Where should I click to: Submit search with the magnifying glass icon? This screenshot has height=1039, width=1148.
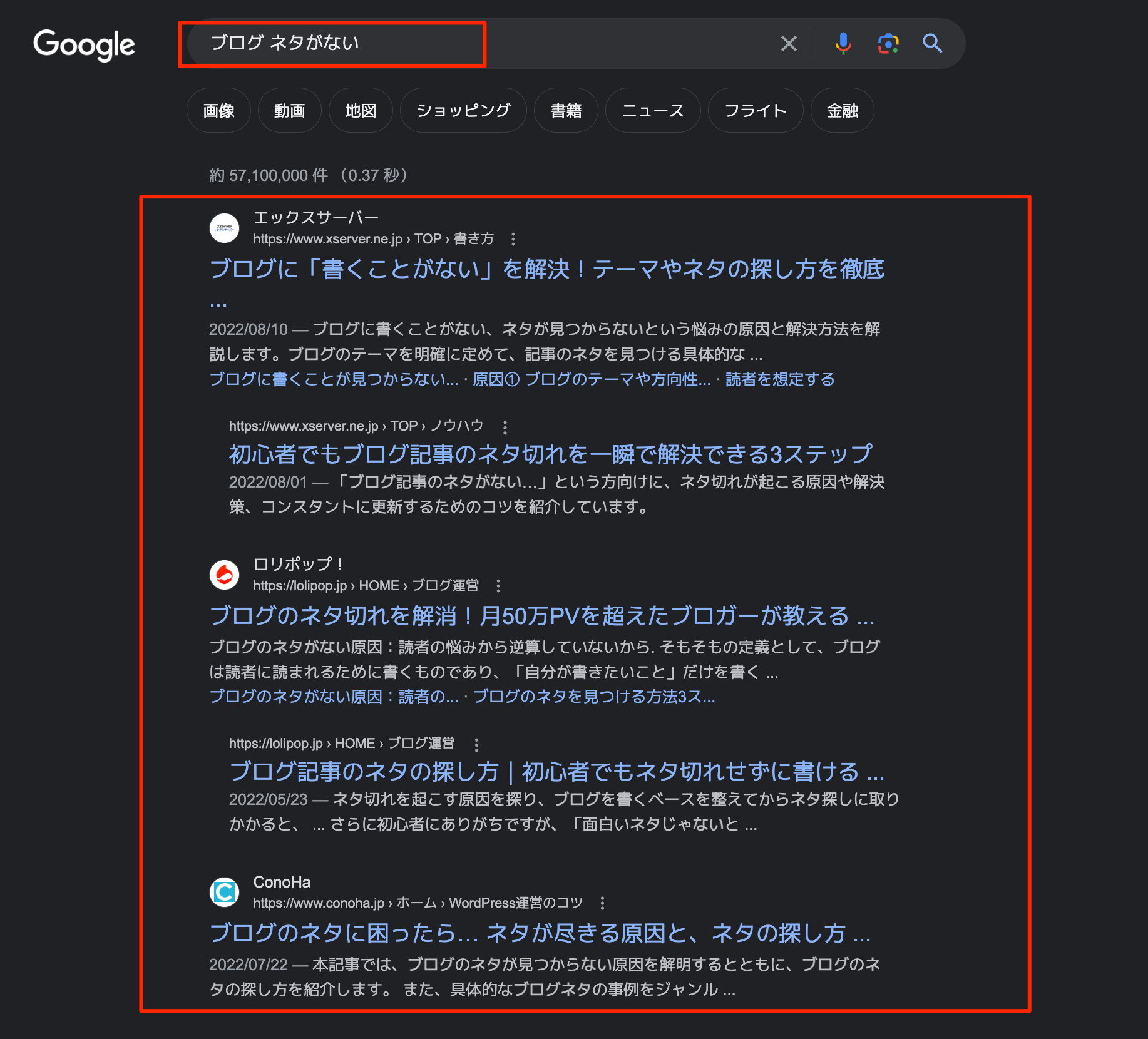point(933,43)
